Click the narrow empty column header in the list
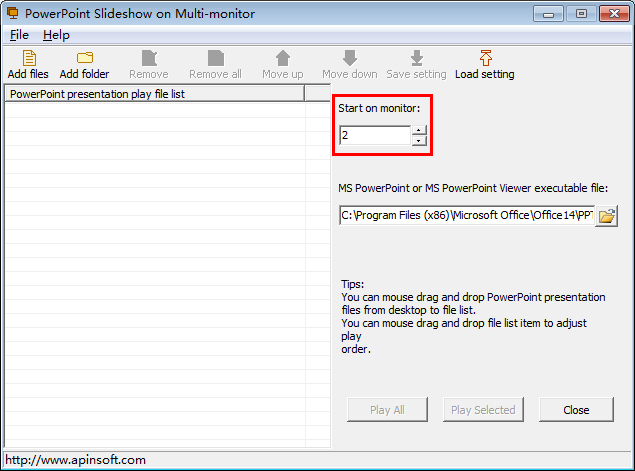Viewport: 635px width, 471px height. click(x=318, y=94)
